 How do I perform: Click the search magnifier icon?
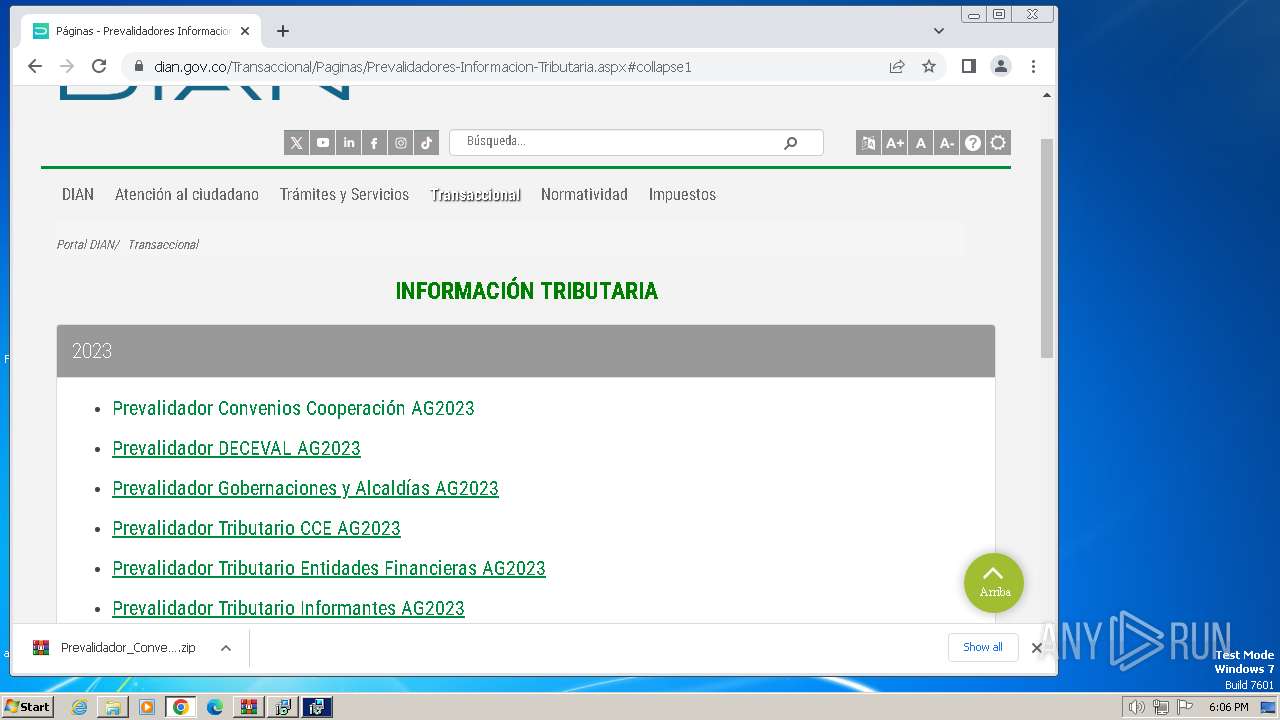coord(790,143)
